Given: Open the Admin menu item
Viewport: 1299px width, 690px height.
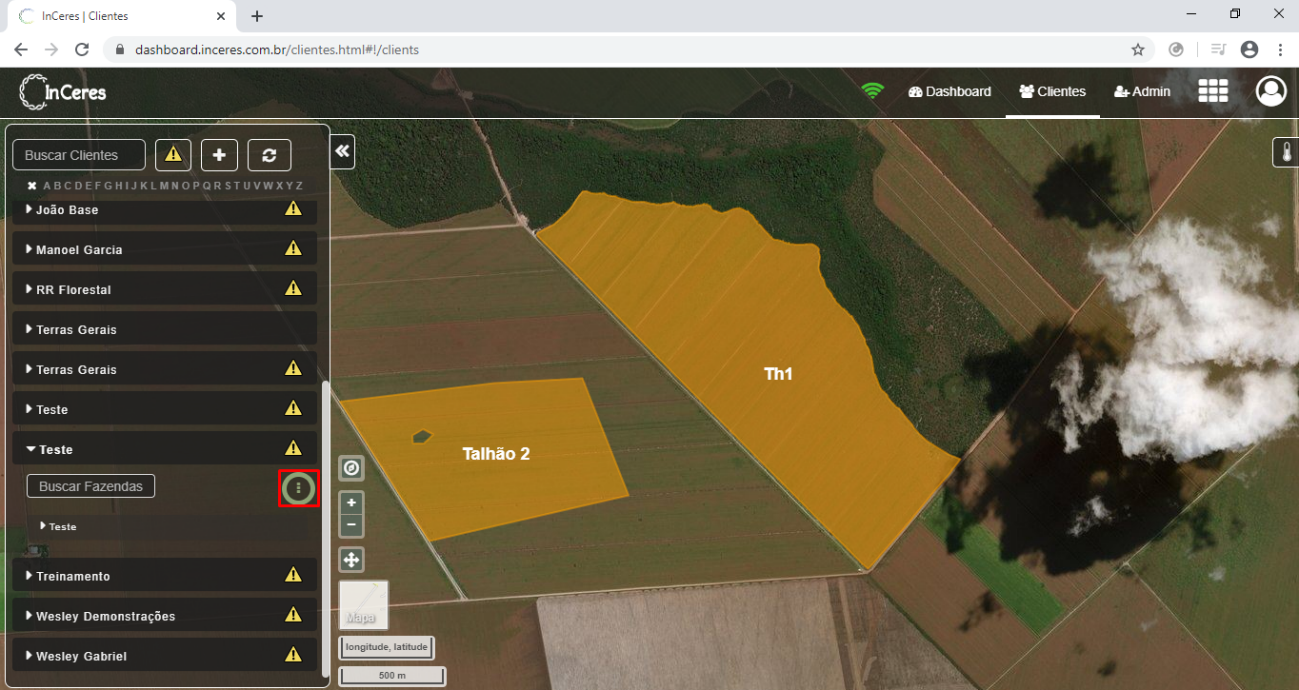Looking at the screenshot, I should [x=1142, y=91].
